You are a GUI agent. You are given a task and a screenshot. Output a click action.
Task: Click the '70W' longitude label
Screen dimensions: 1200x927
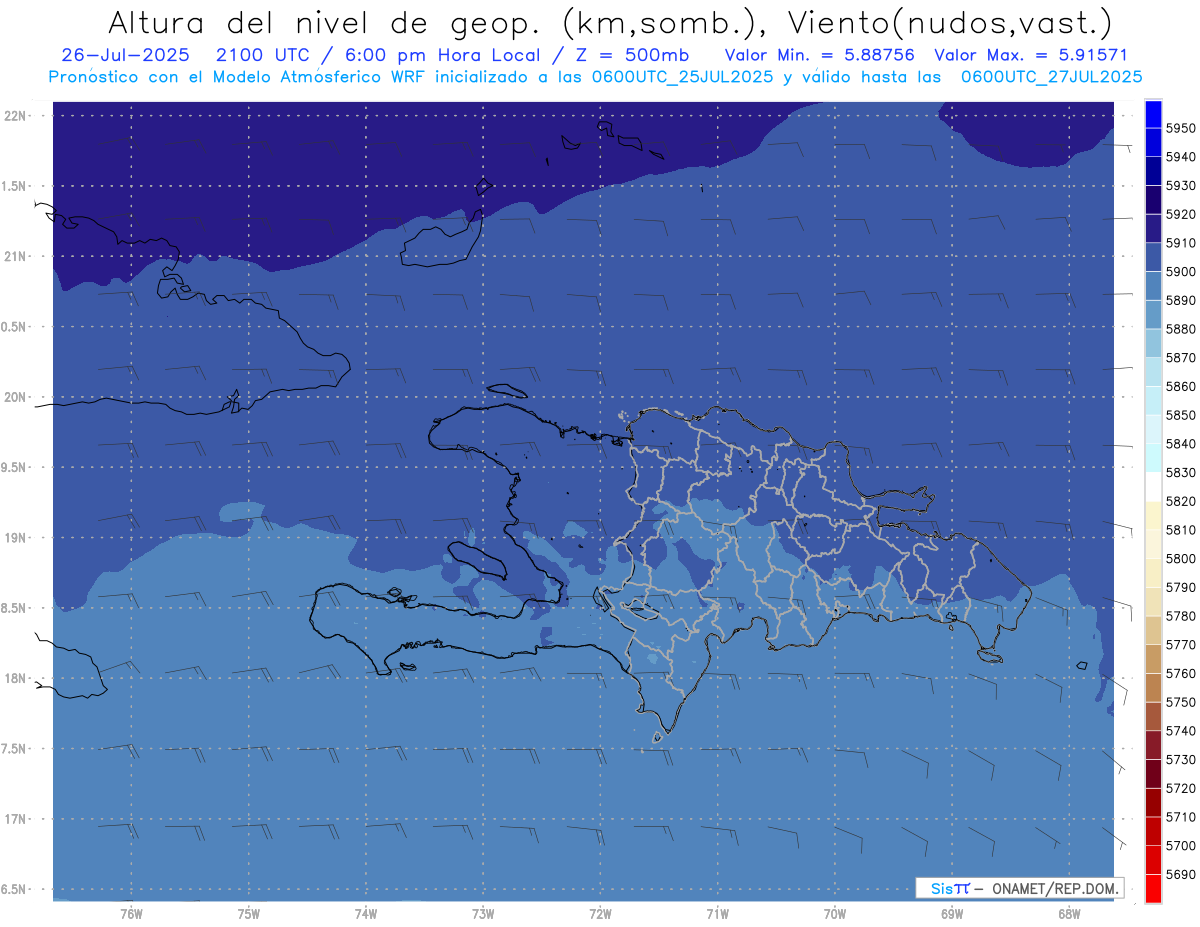pyautogui.click(x=834, y=914)
